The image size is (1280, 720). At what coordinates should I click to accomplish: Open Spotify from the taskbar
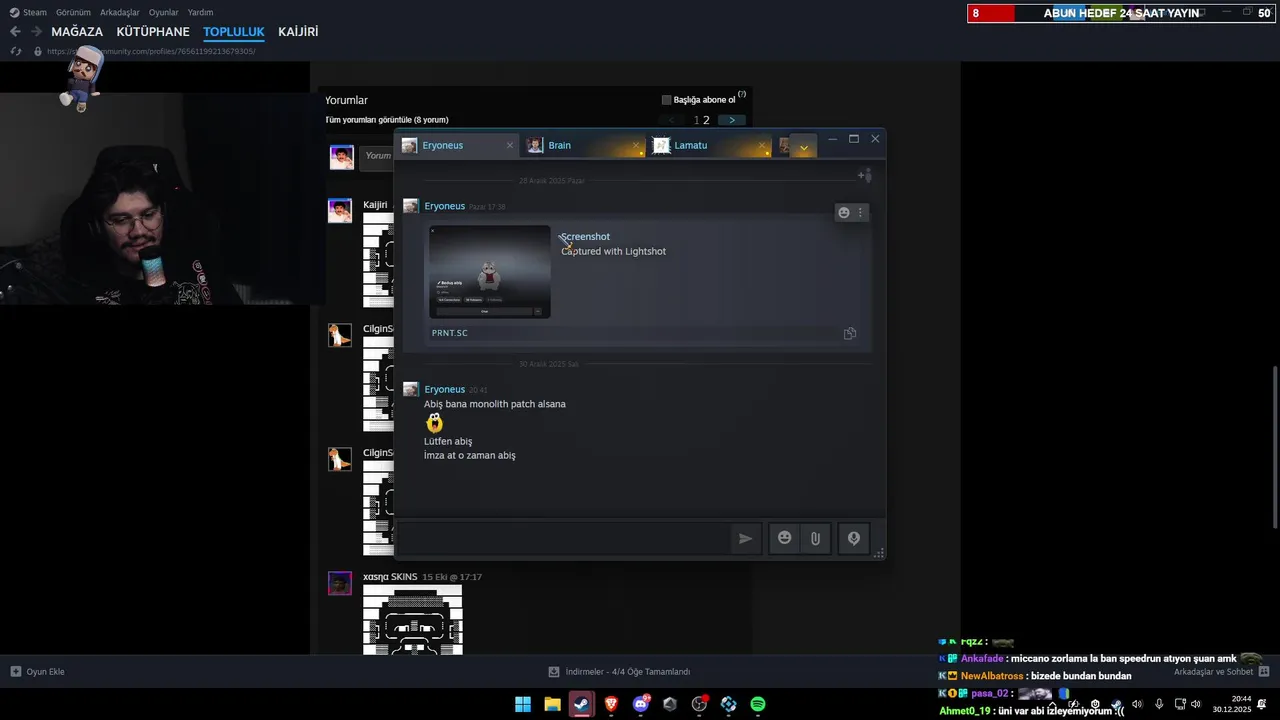758,704
